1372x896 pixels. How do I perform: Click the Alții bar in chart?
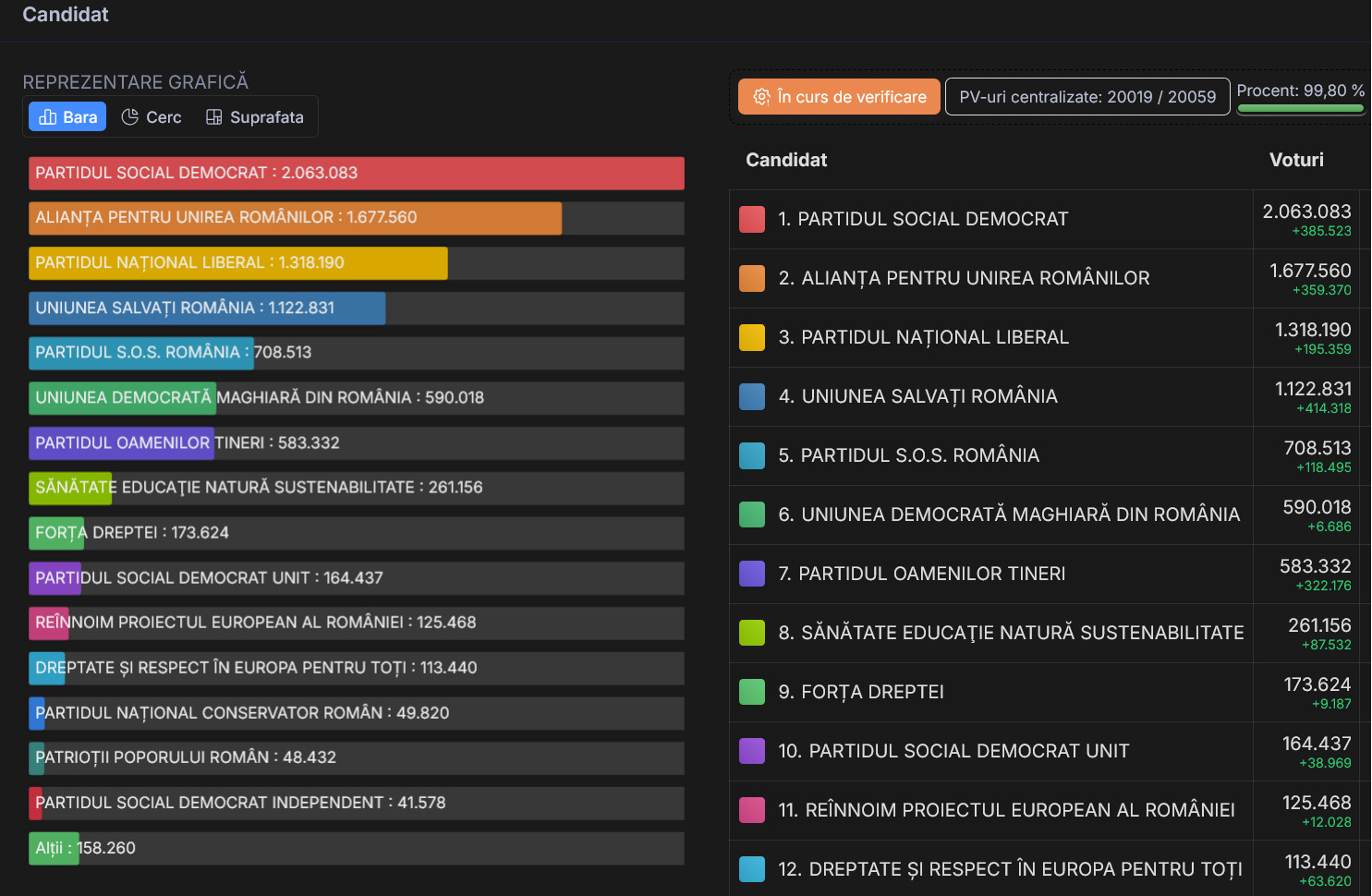click(x=54, y=848)
